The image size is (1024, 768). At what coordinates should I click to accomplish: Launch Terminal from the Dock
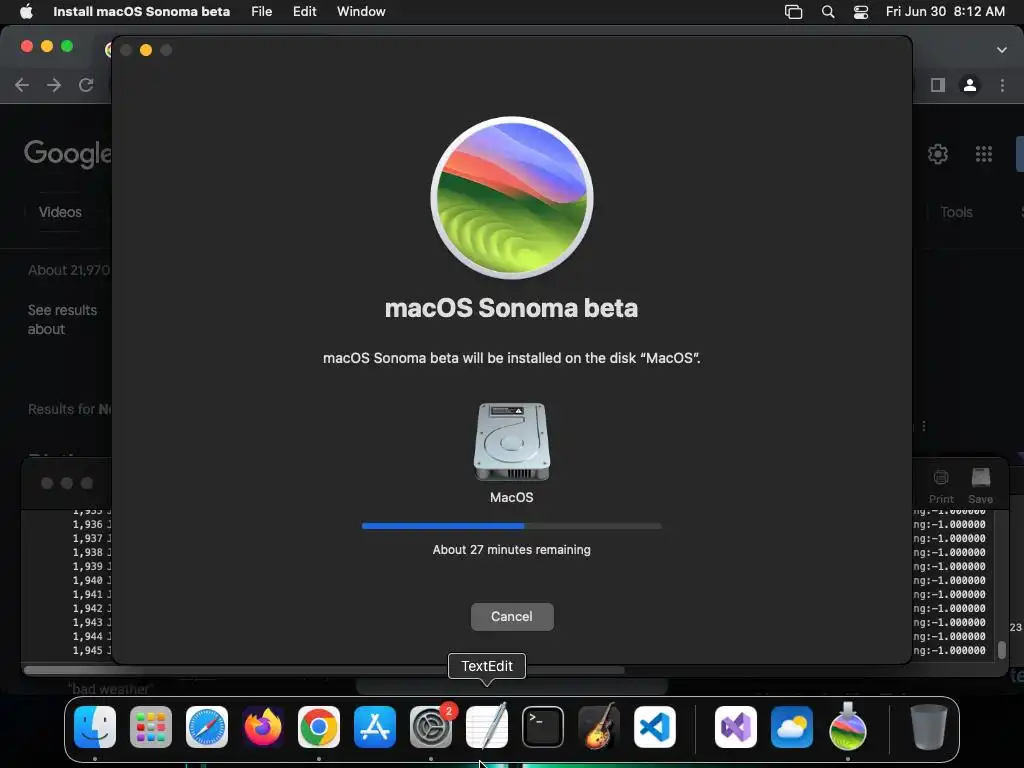[543, 727]
